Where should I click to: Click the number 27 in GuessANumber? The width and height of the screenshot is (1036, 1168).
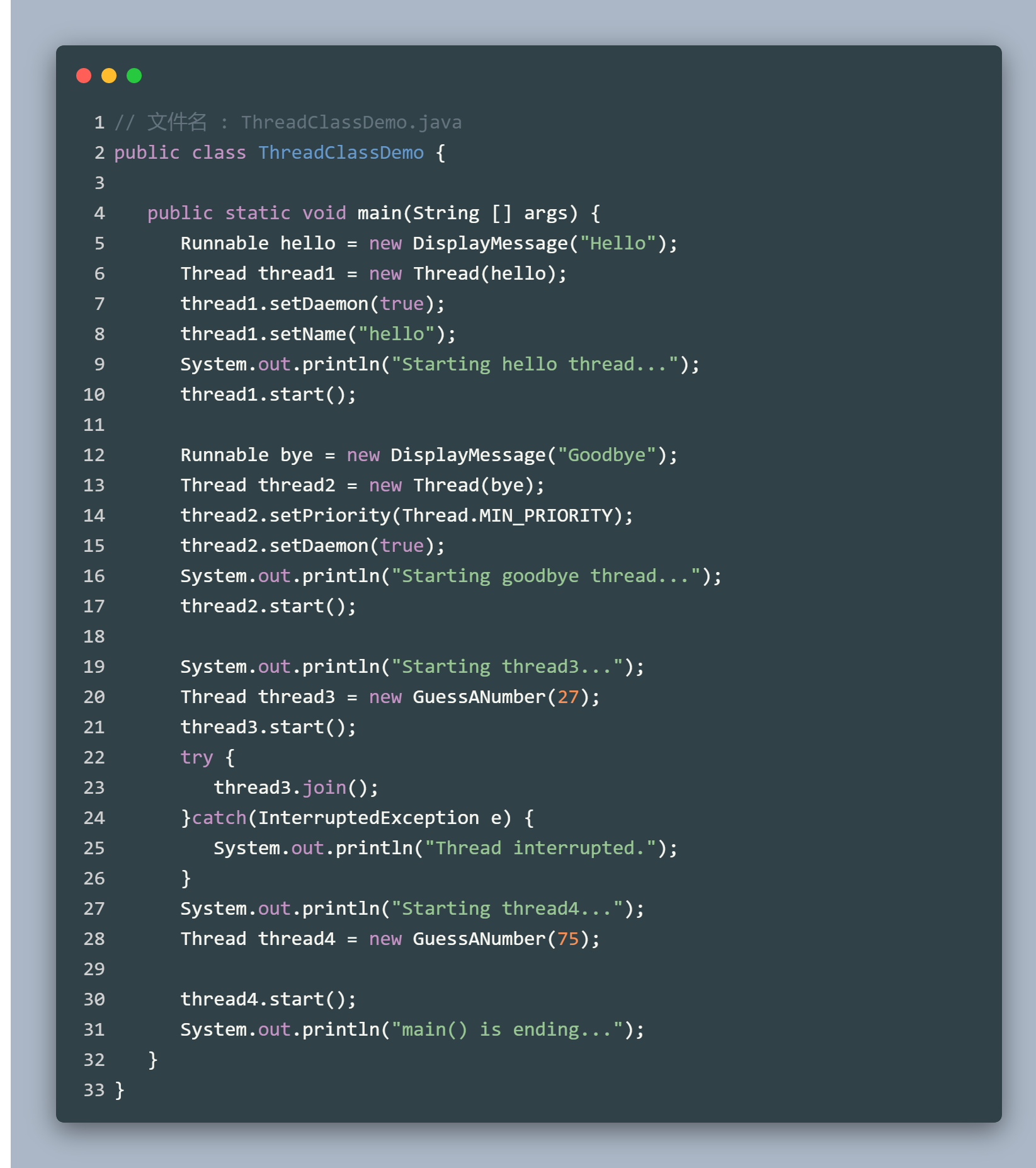[x=568, y=697]
